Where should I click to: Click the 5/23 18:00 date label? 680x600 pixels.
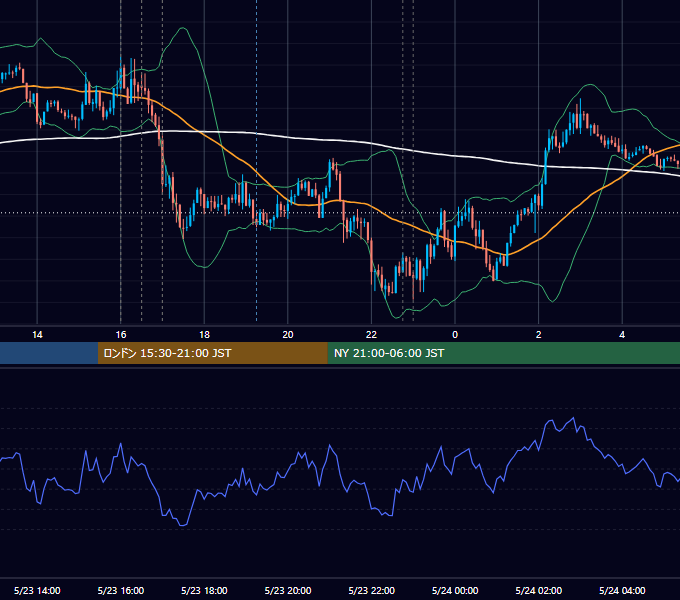pyautogui.click(x=204, y=590)
